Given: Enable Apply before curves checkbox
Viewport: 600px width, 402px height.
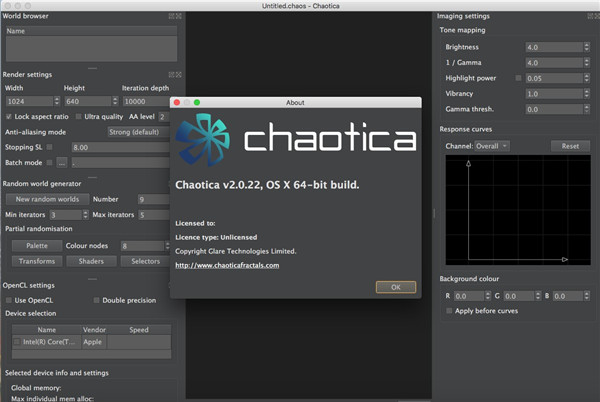Looking at the screenshot, I should pos(449,311).
